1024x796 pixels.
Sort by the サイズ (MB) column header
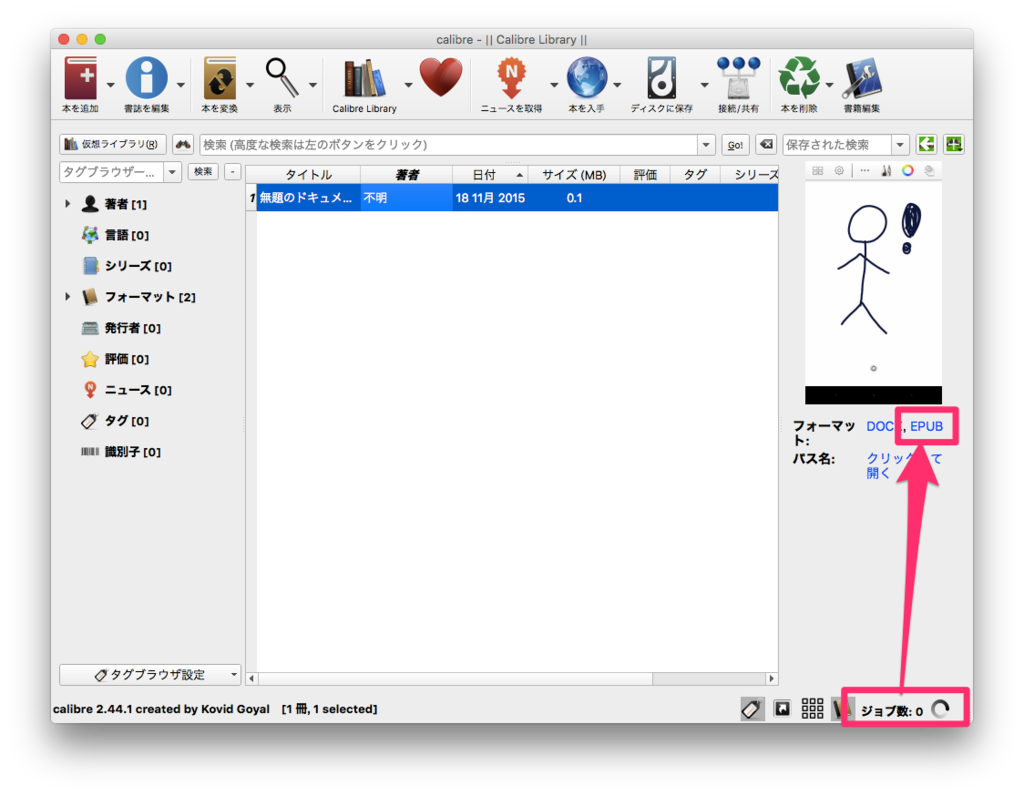click(x=574, y=175)
